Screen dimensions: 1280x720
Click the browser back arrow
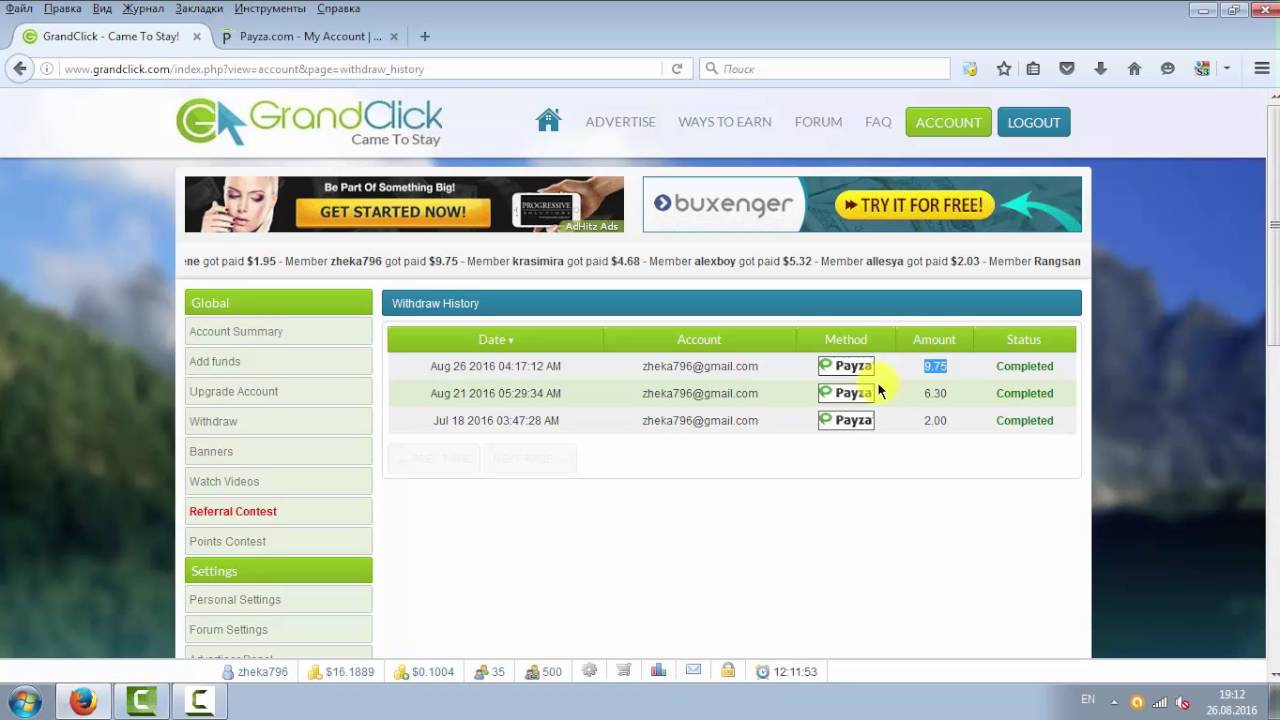pos(20,69)
